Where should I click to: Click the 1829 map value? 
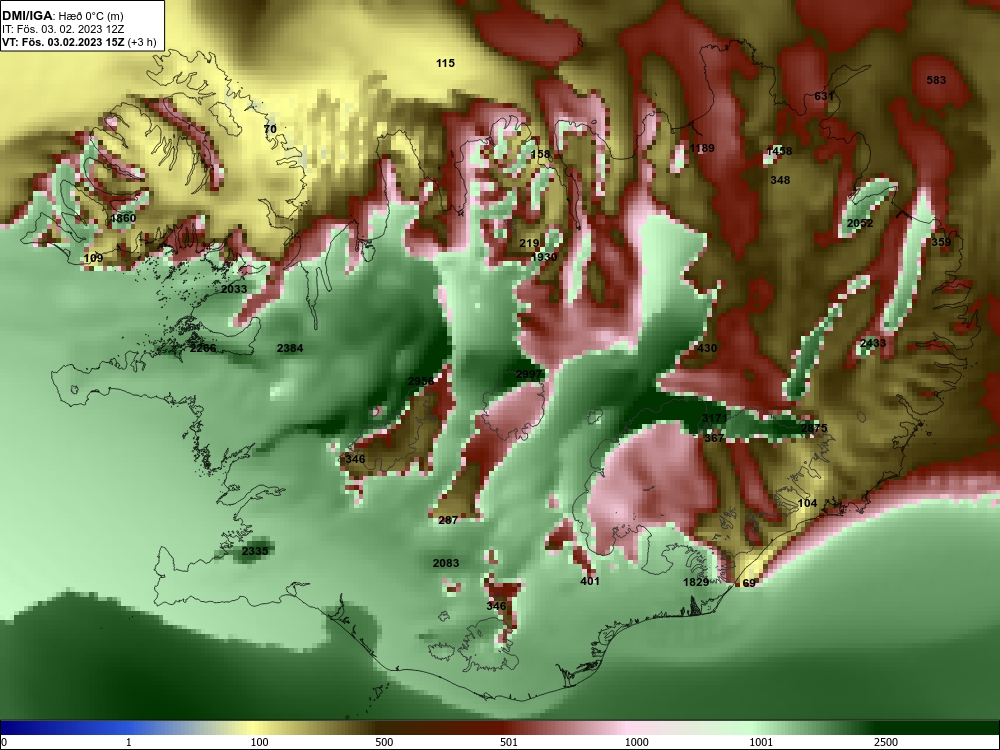(x=696, y=582)
